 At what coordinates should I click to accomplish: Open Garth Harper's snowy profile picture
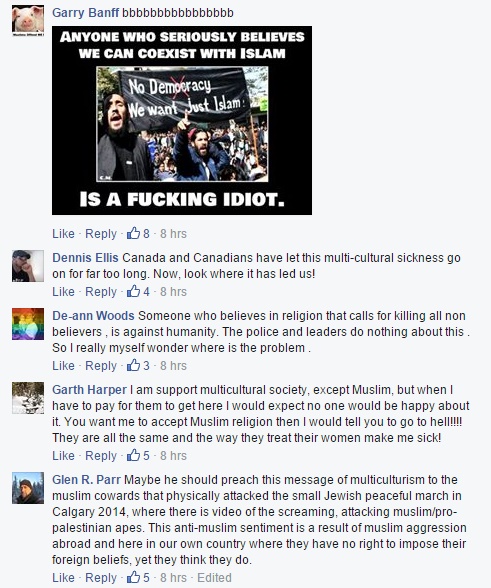coord(28,398)
